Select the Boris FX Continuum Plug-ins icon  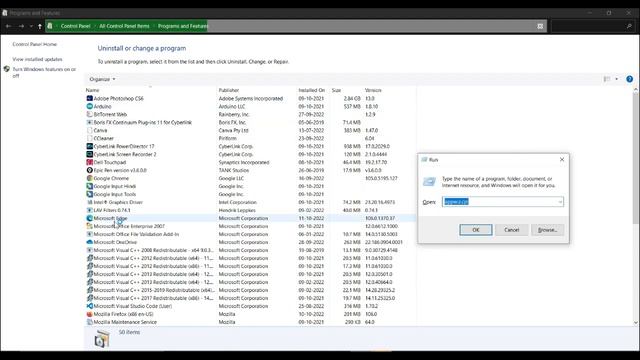[x=89, y=122]
